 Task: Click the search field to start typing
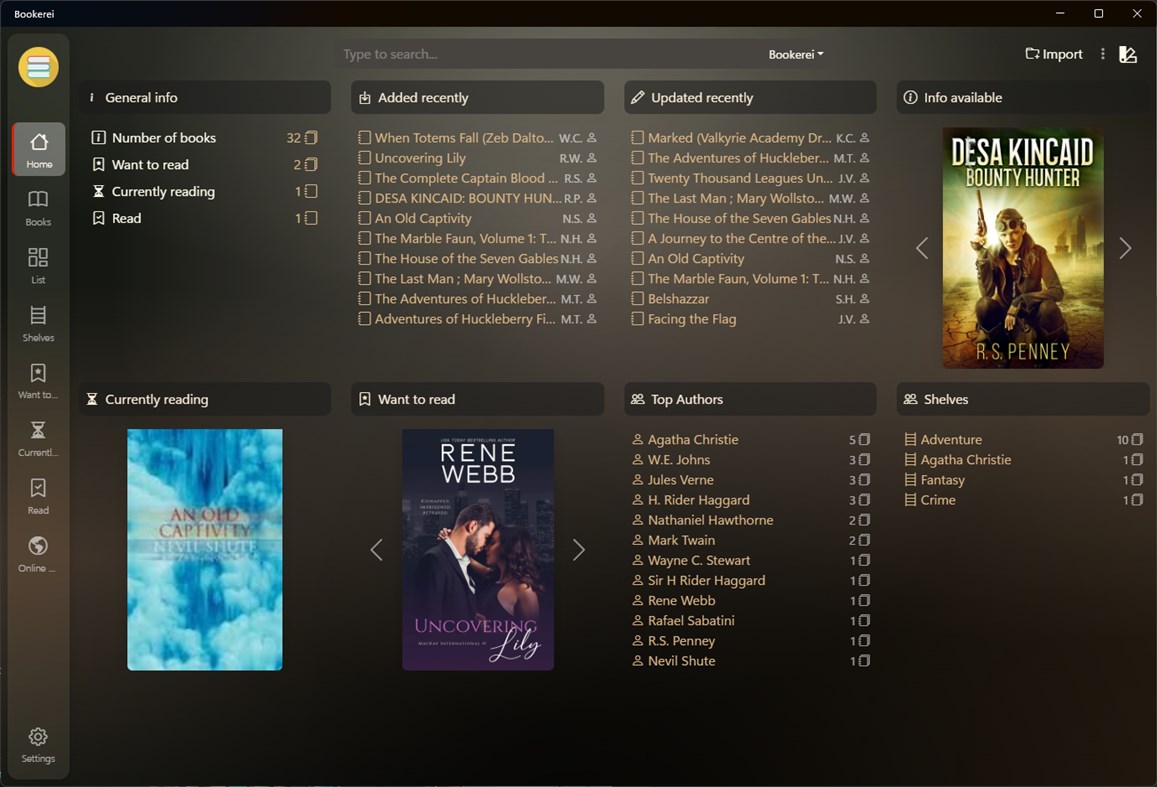coord(500,55)
